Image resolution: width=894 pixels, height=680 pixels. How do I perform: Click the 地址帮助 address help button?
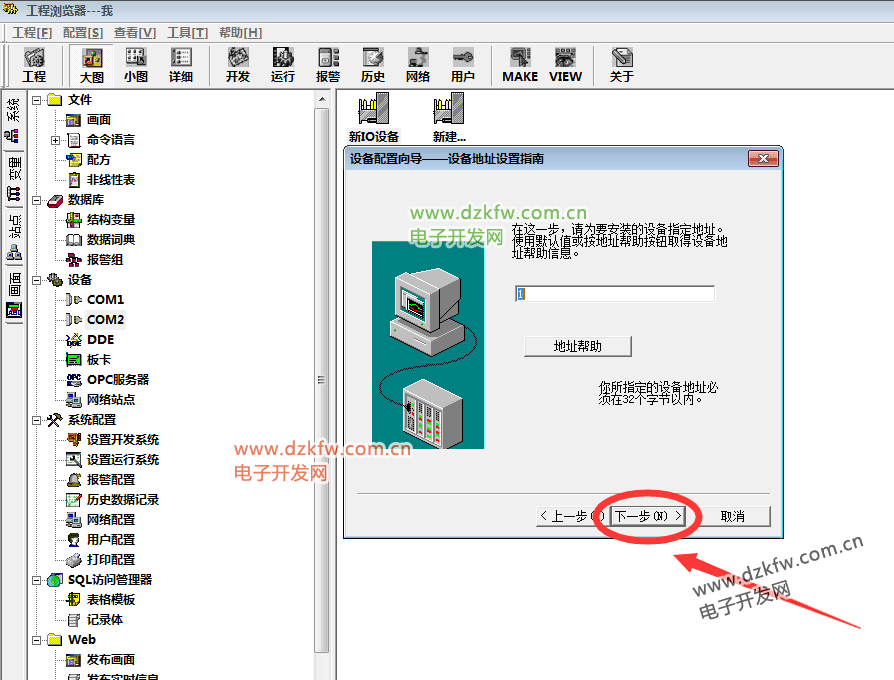click(x=578, y=346)
